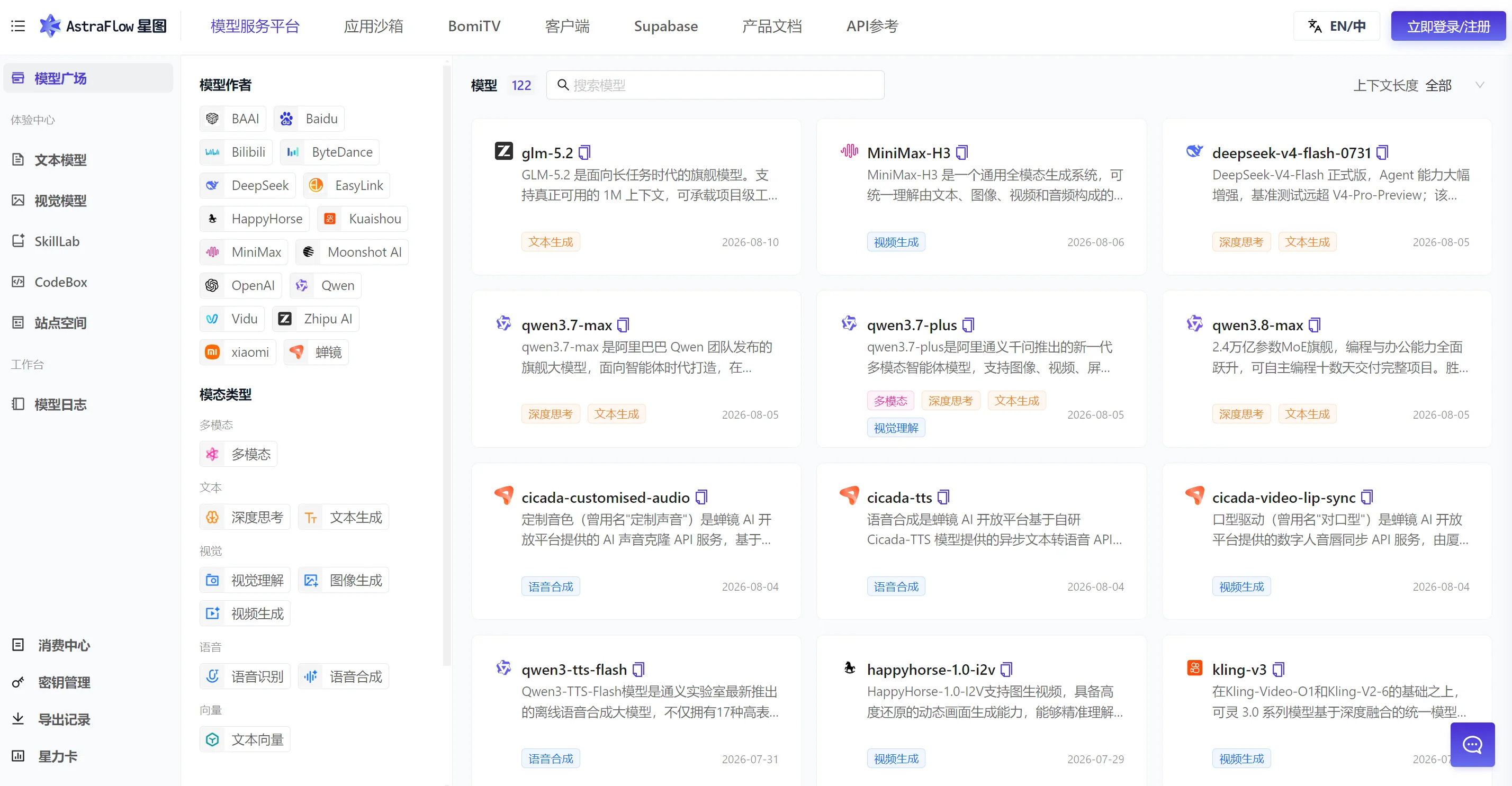Click the 视频生成 tag on MiniMax-H3 card
The width and height of the screenshot is (1512, 786).
[x=896, y=242]
